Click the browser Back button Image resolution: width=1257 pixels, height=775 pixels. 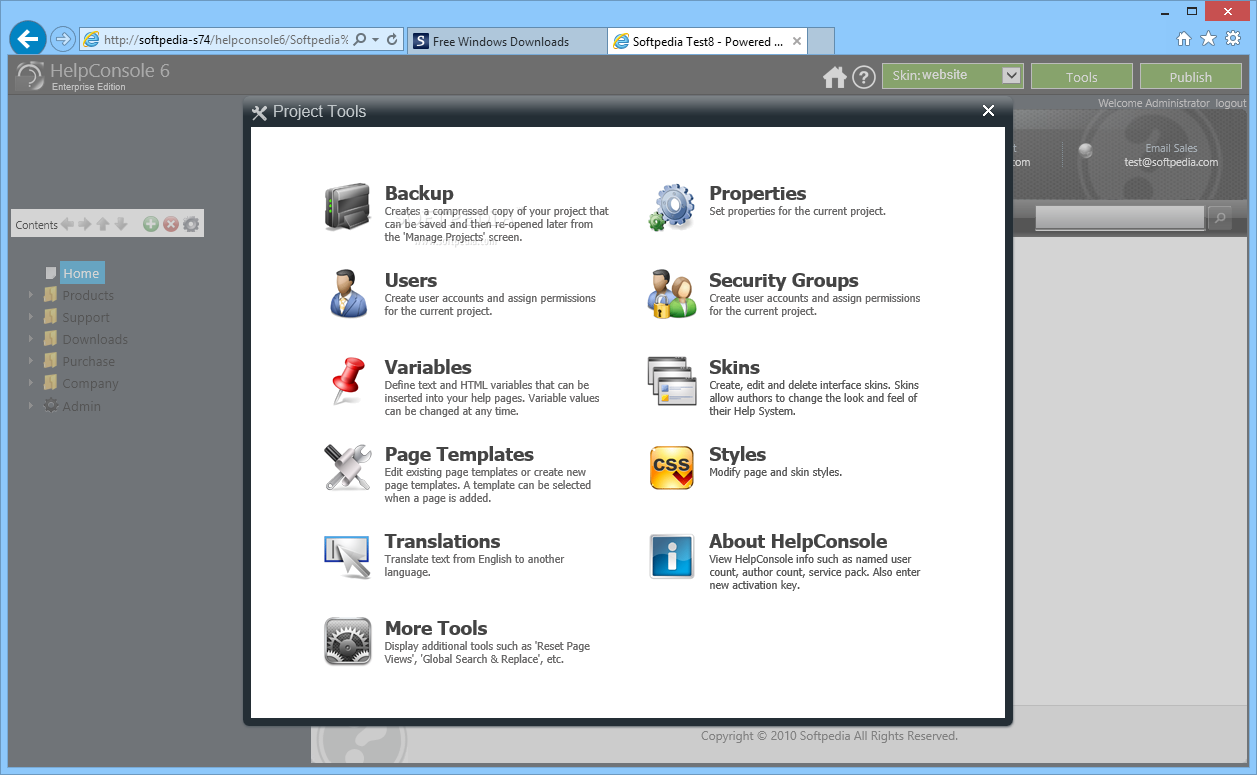[x=28, y=39]
